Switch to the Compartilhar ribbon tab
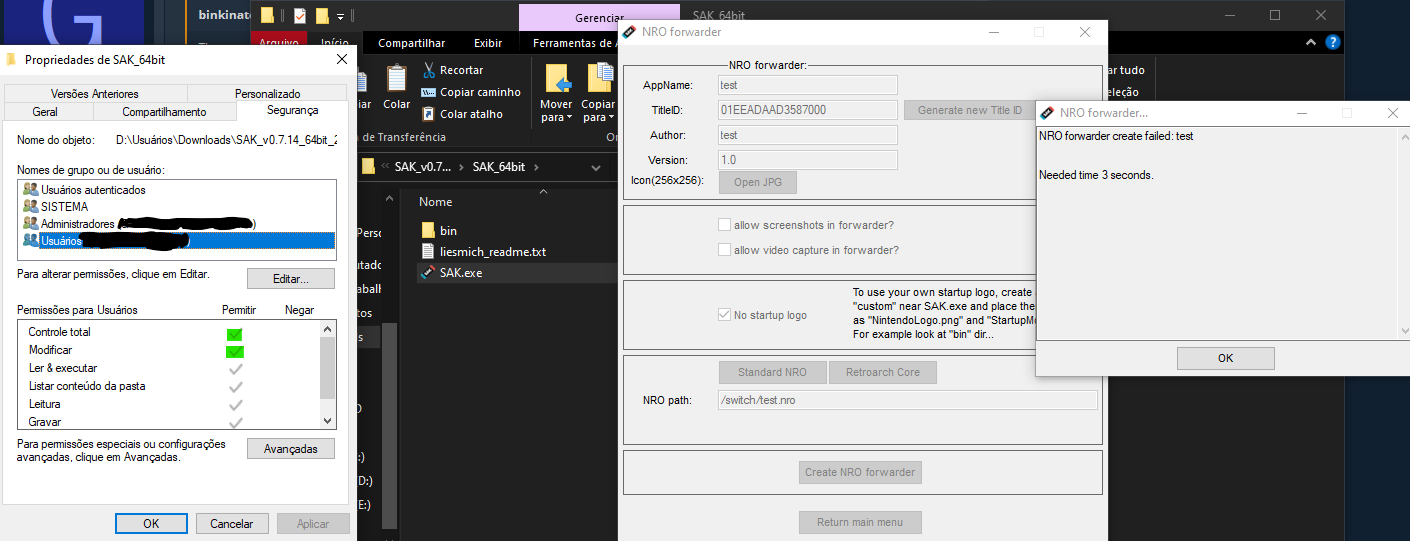This screenshot has width=1410, height=541. 411,43
